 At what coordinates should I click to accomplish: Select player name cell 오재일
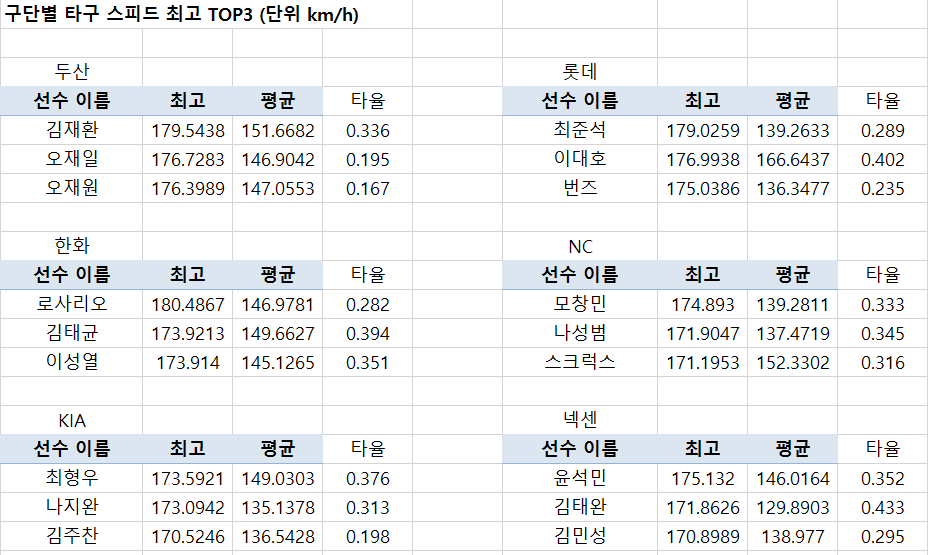(72, 159)
